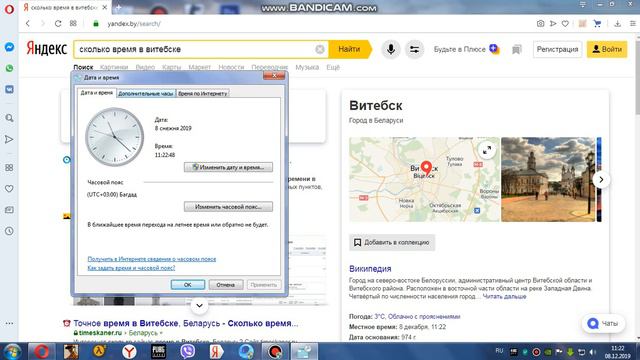Reload the Yandex page
Screen dimensions: 640x360
click(x=58, y=24)
